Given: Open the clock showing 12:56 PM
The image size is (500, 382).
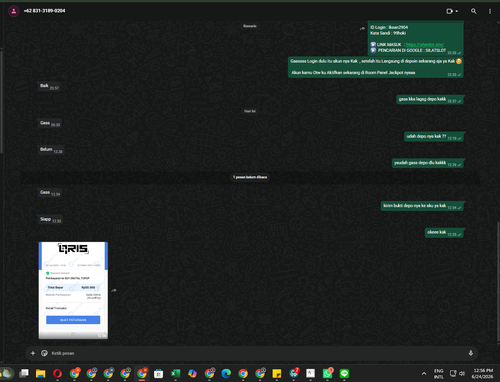Looking at the screenshot, I should coord(483,374).
